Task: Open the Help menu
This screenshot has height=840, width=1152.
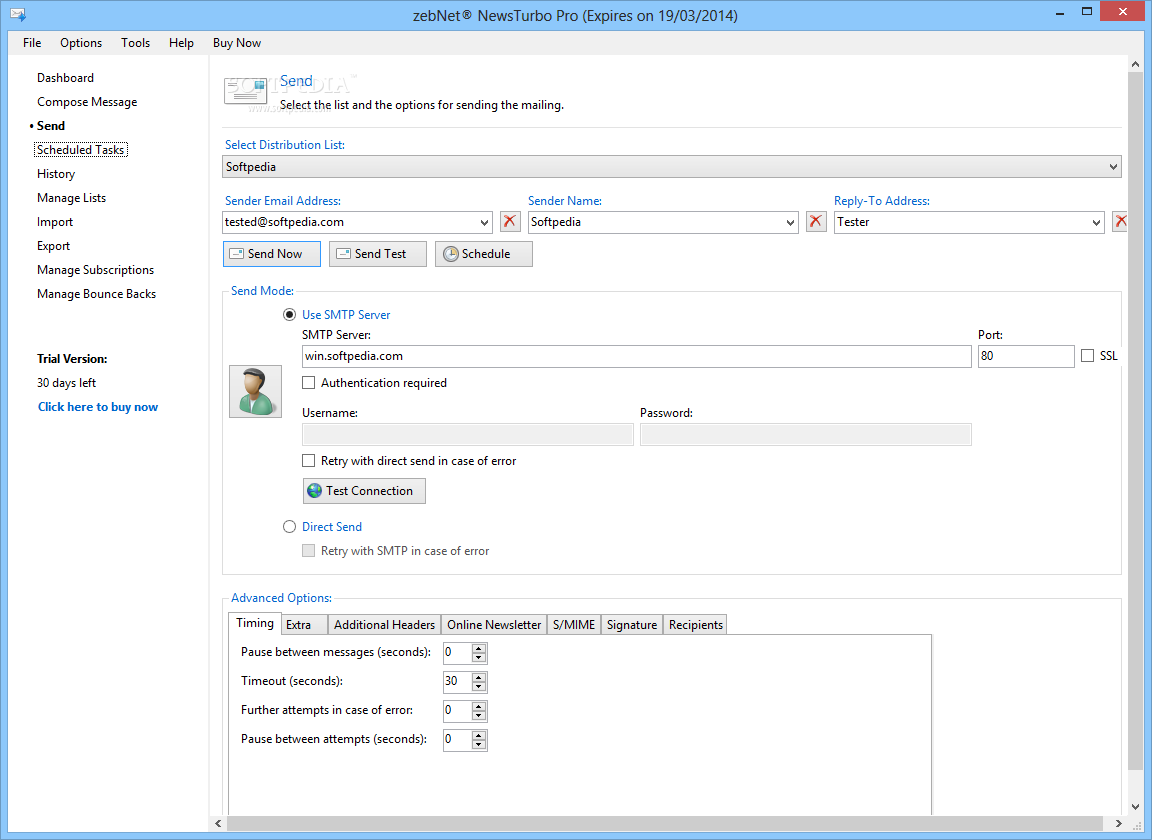Action: (x=181, y=43)
